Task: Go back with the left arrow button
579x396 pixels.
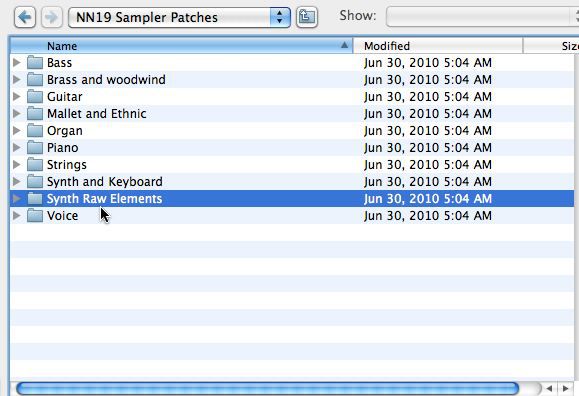Action: click(25, 17)
